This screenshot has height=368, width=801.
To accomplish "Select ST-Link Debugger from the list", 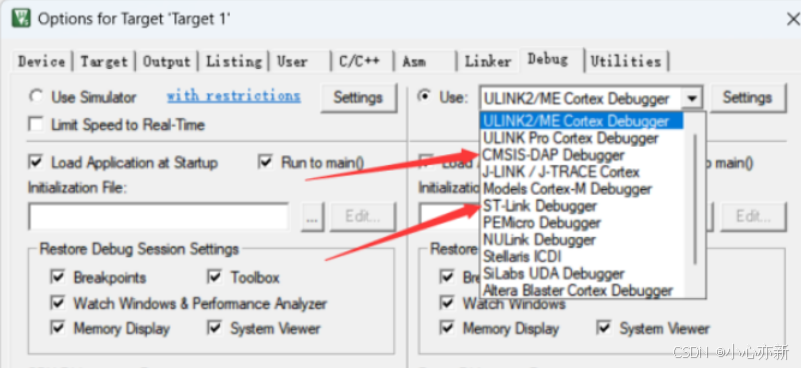I will click(582, 206).
